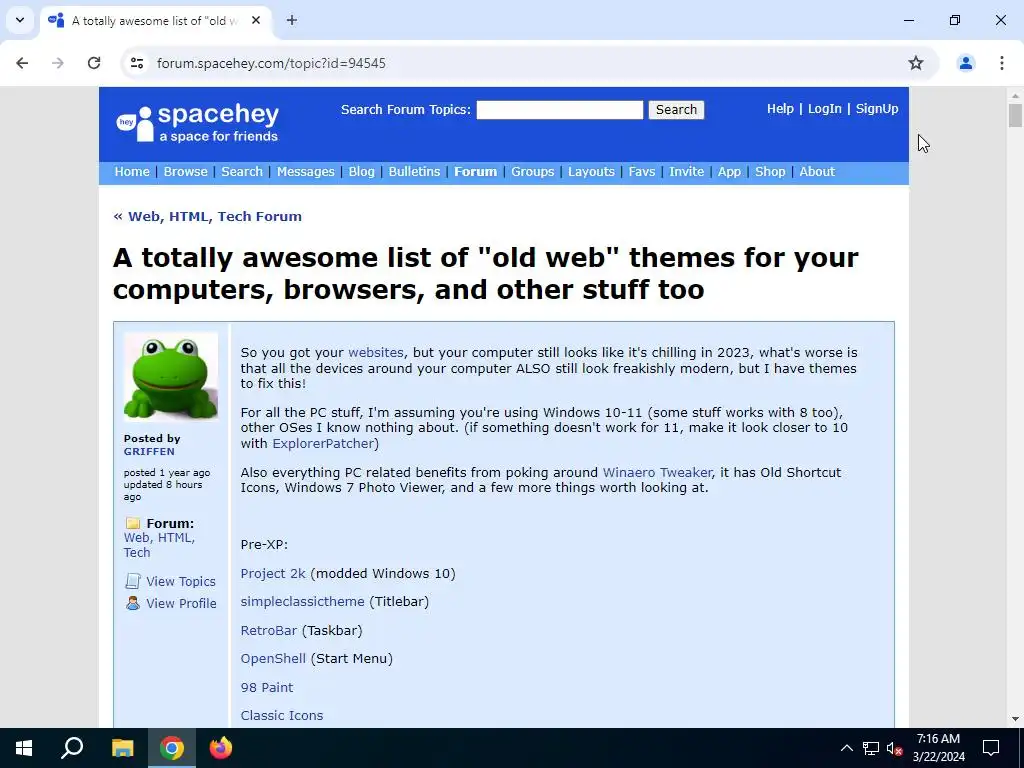
Task: Expand the tab search dropdown arrow
Action: (x=20, y=20)
